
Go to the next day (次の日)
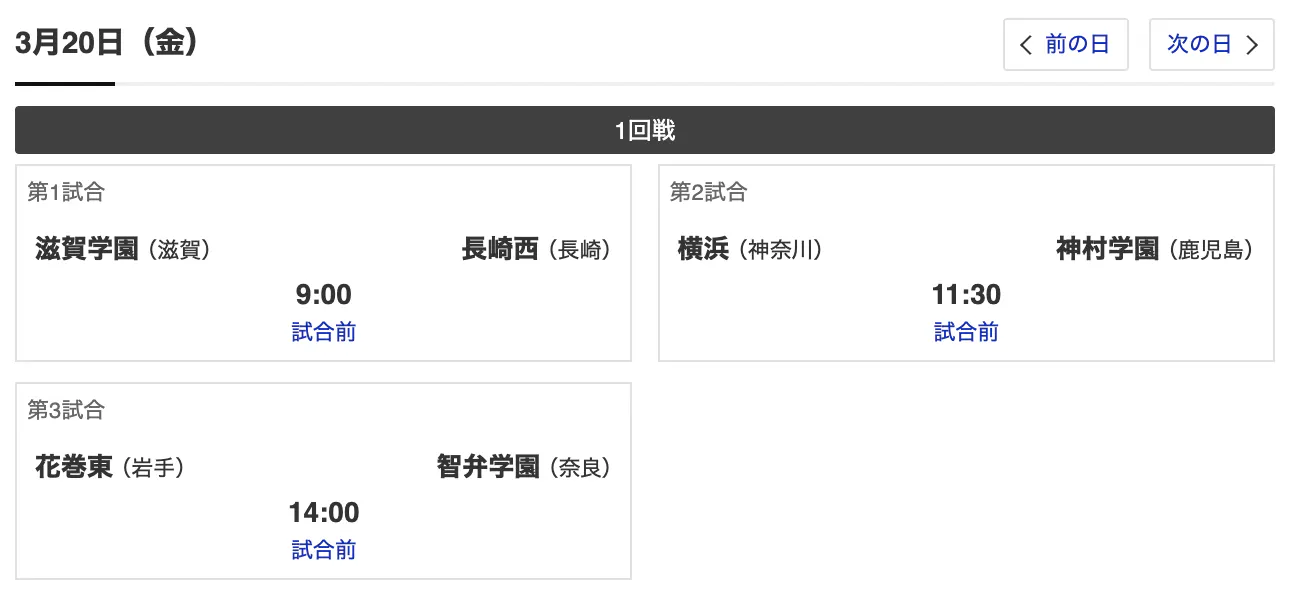(1211, 45)
